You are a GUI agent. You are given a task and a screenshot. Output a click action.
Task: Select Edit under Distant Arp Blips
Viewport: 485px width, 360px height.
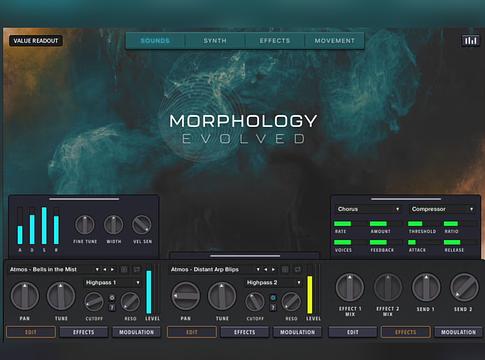pos(192,332)
